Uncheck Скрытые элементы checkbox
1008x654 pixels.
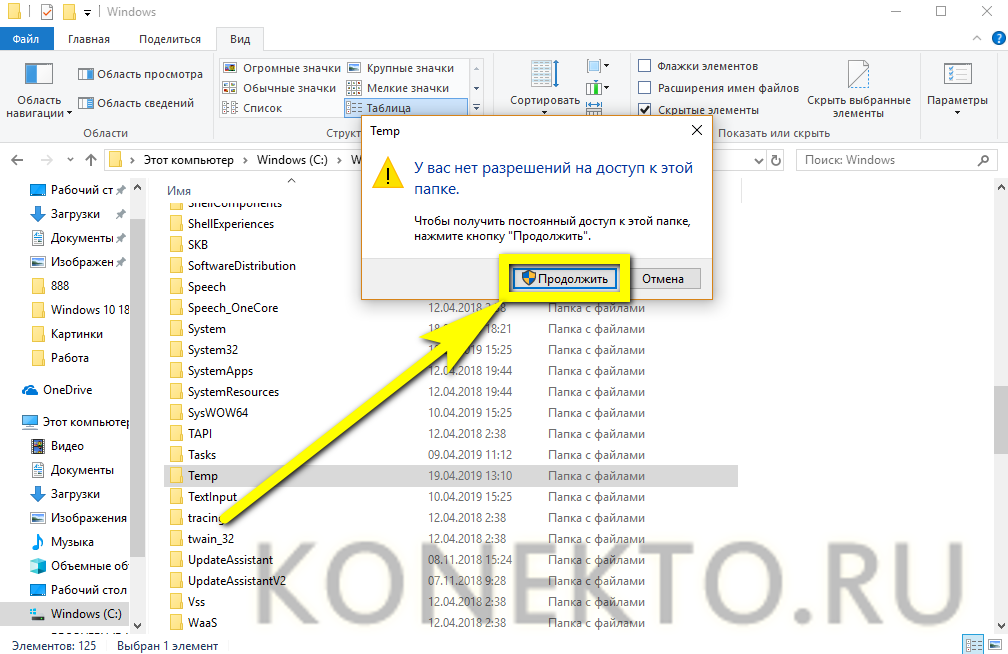click(x=698, y=109)
